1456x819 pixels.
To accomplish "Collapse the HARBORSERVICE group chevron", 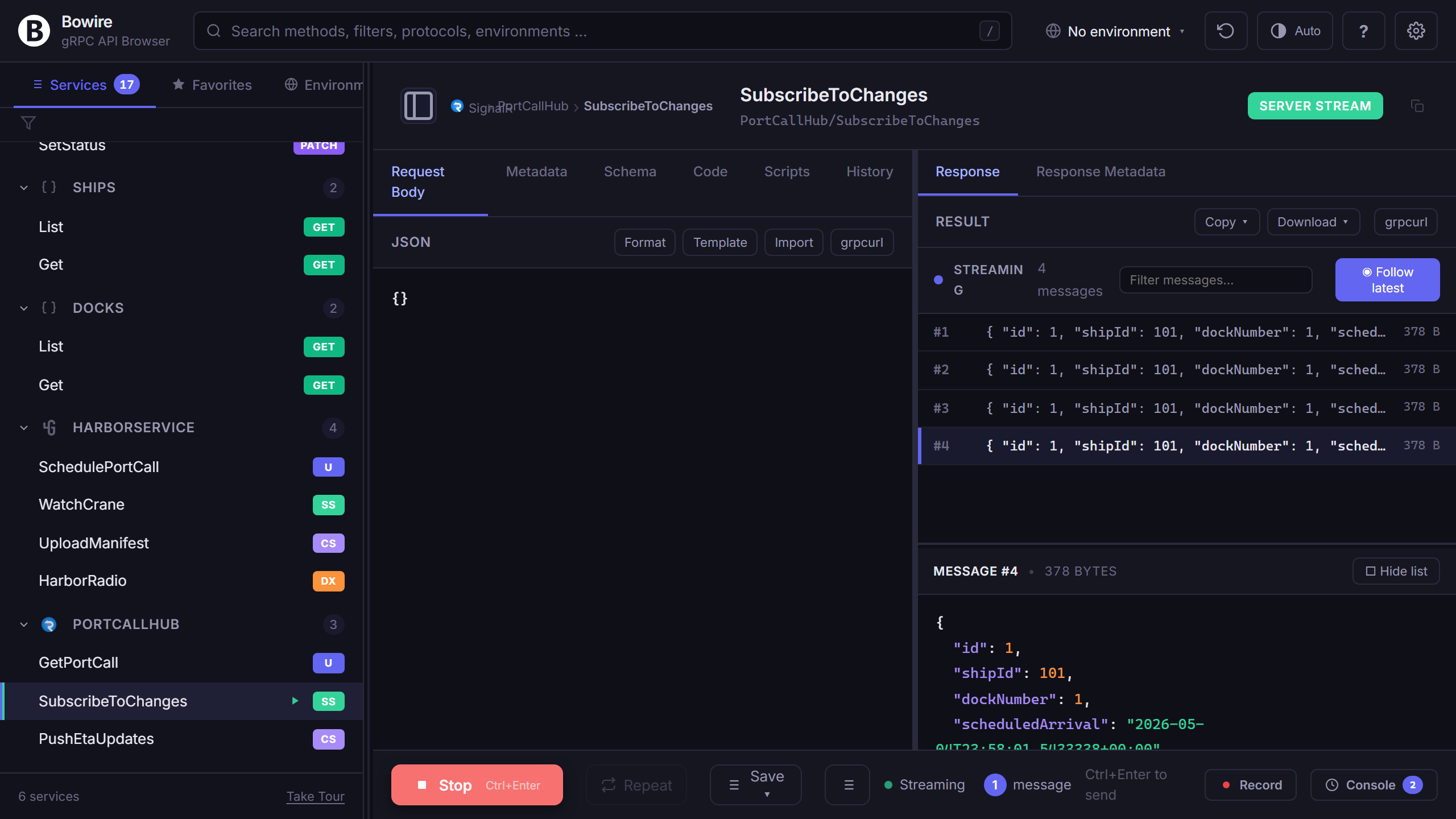I will point(24,428).
